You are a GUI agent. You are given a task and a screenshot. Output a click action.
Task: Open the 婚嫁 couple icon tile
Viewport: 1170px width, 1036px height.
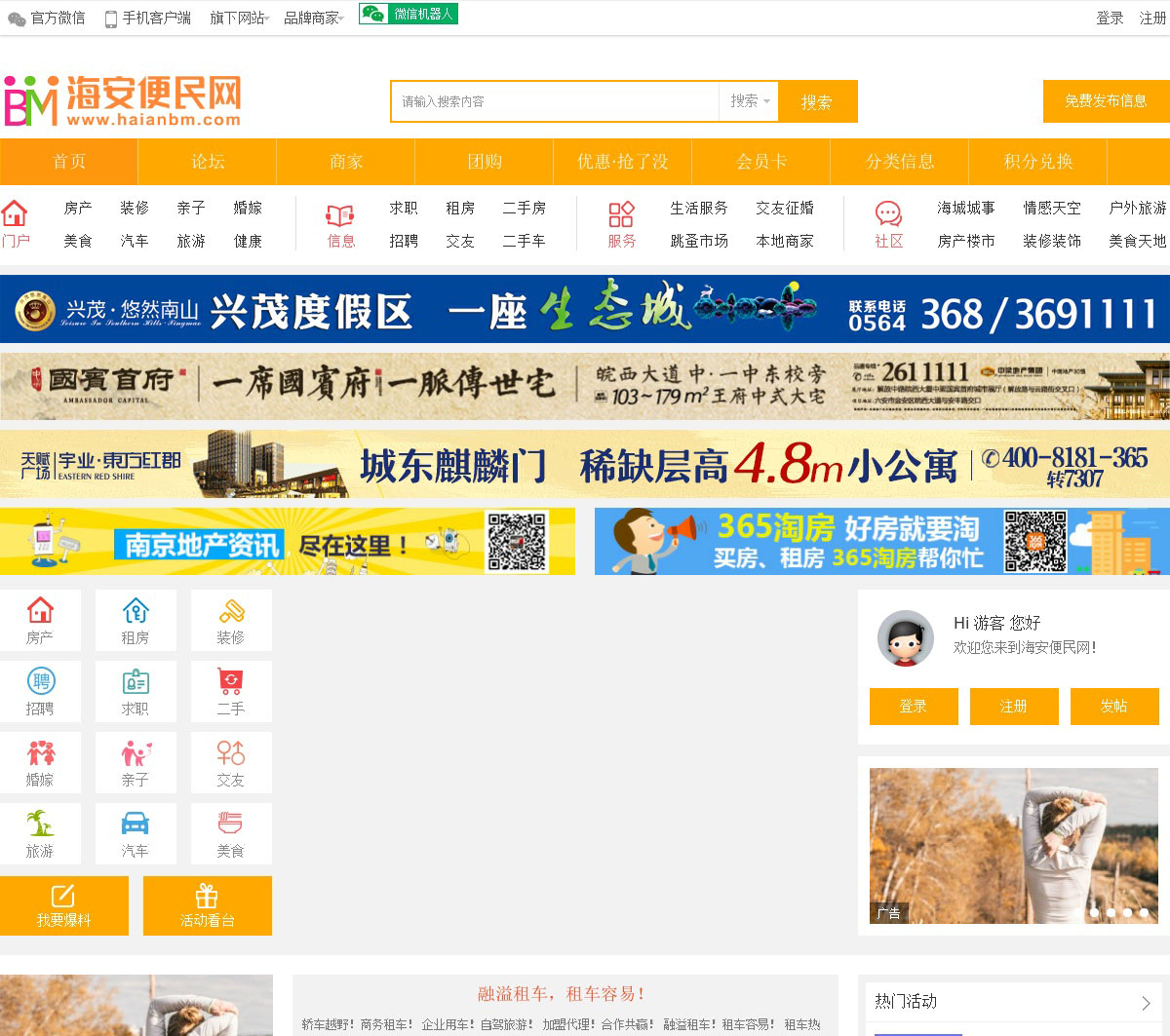40,762
